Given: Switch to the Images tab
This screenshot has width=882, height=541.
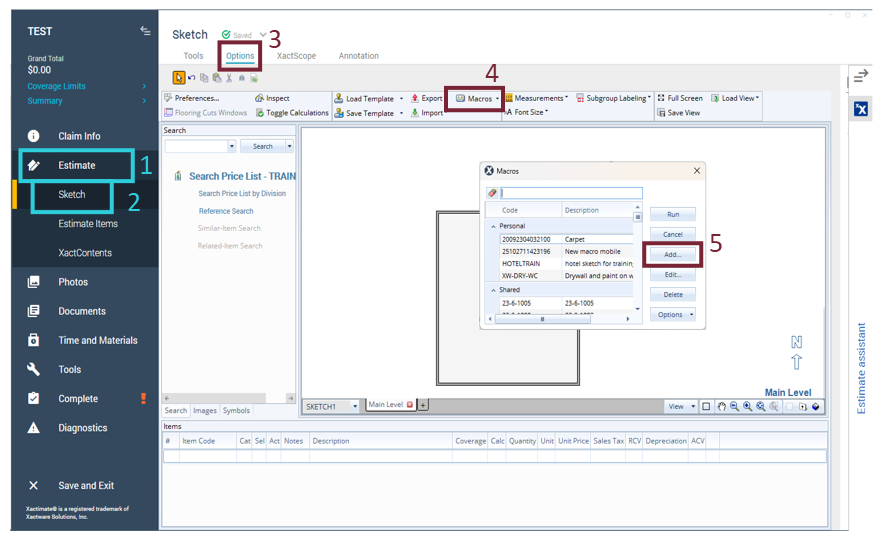Looking at the screenshot, I should tap(205, 411).
